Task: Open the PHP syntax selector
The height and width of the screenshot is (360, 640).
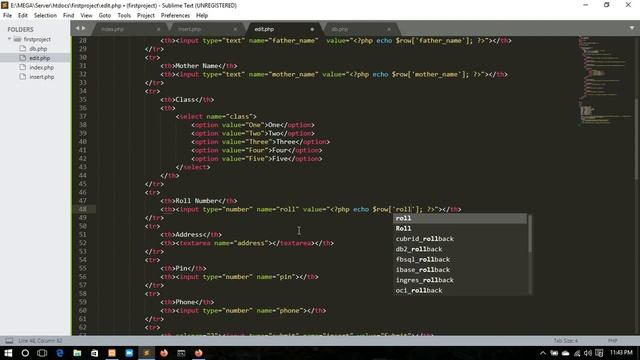Action: click(x=613, y=340)
